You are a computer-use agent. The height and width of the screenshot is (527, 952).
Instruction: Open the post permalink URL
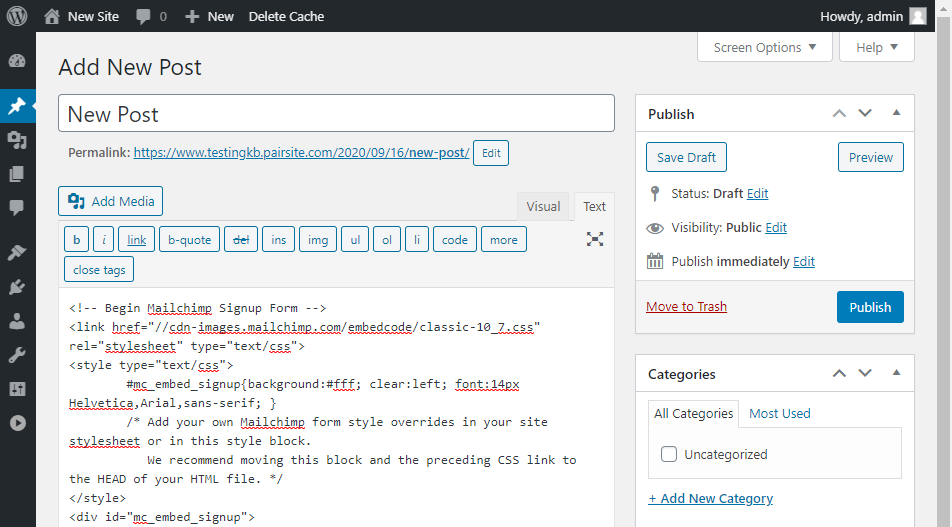click(301, 153)
